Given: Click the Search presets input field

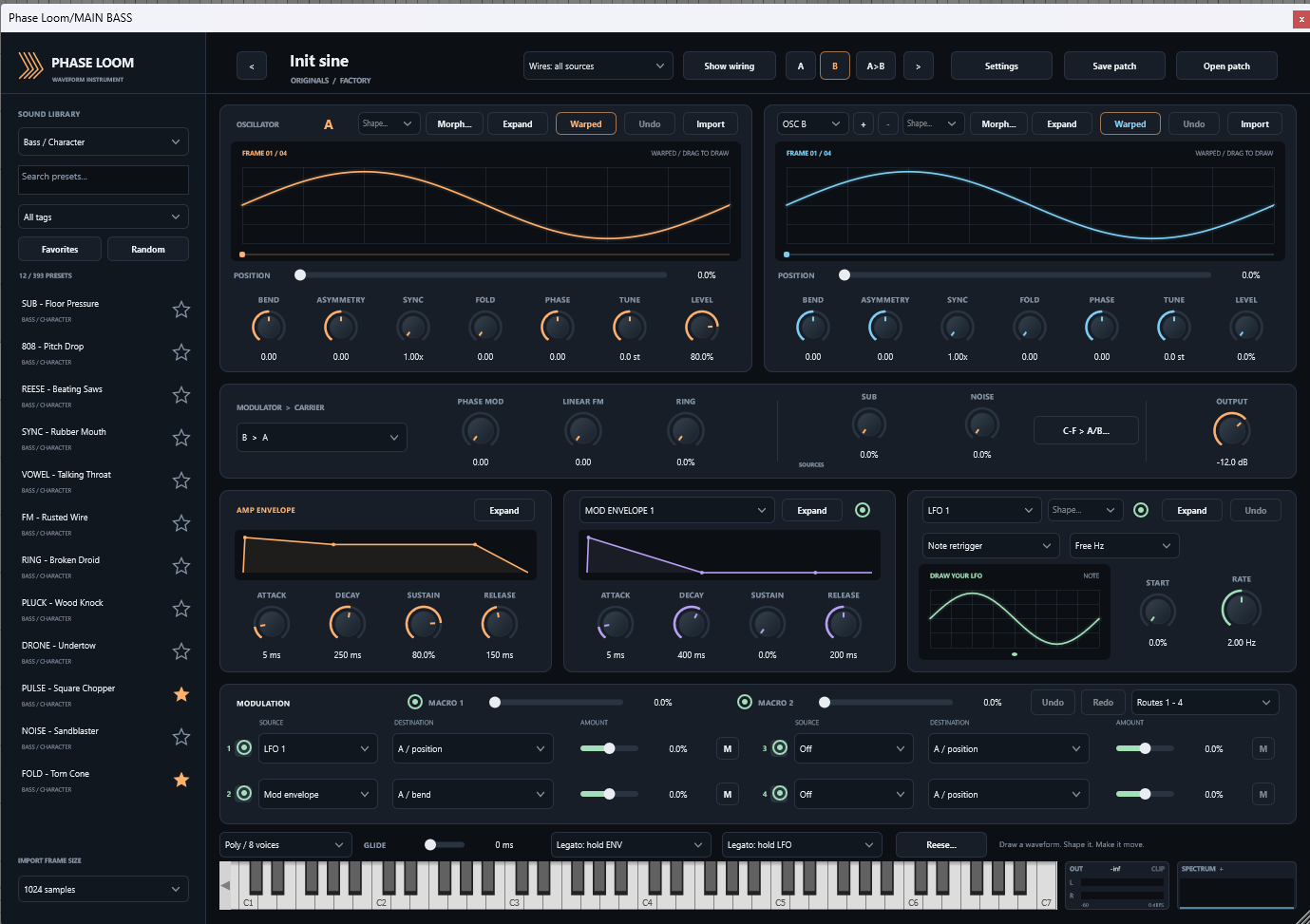Looking at the screenshot, I should [x=103, y=180].
